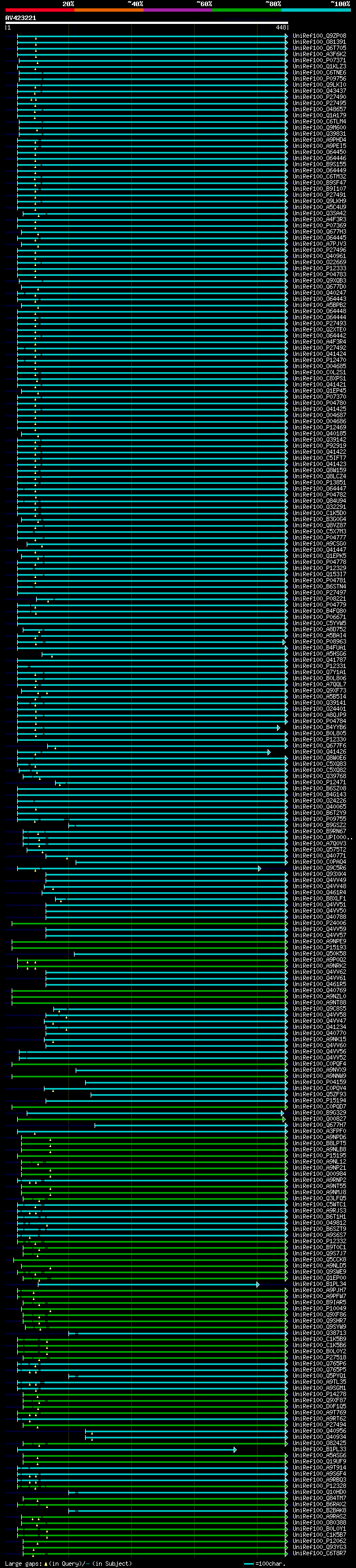356x1568 pixels.
Task: Select the UniRef100_Q9LKI0 label
Action: 319,85
